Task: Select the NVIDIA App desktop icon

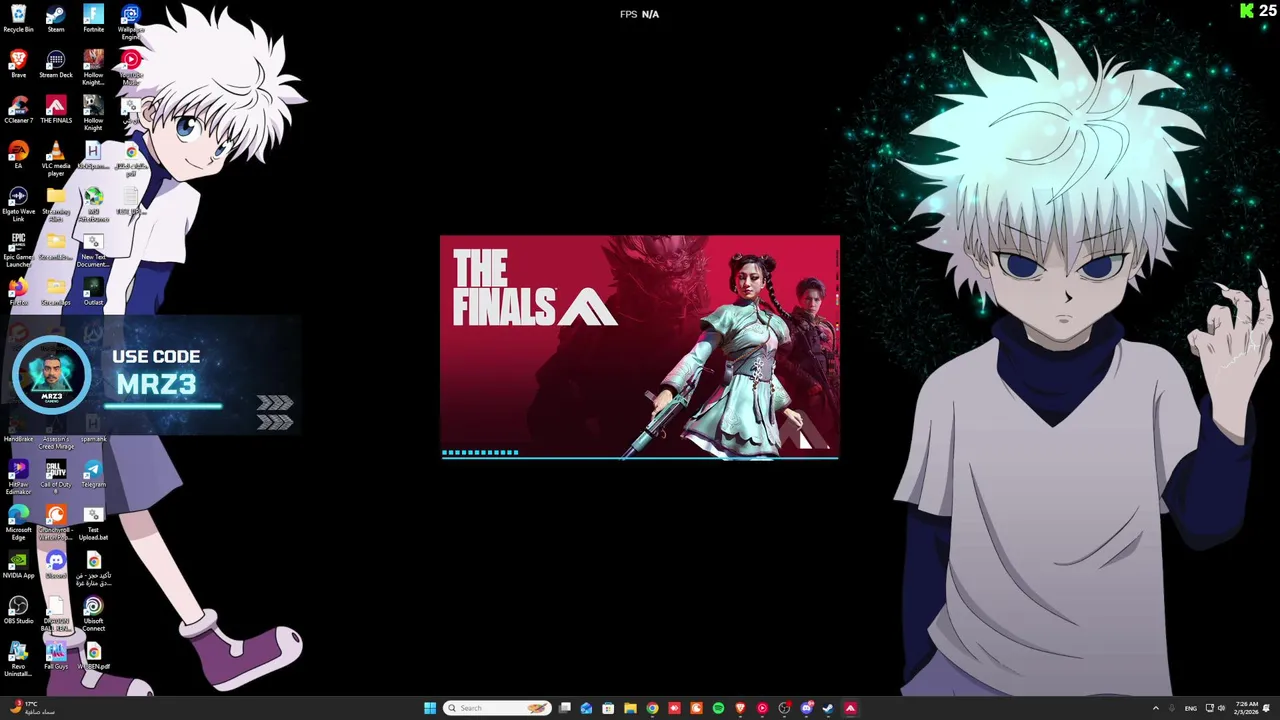Action: point(18,565)
